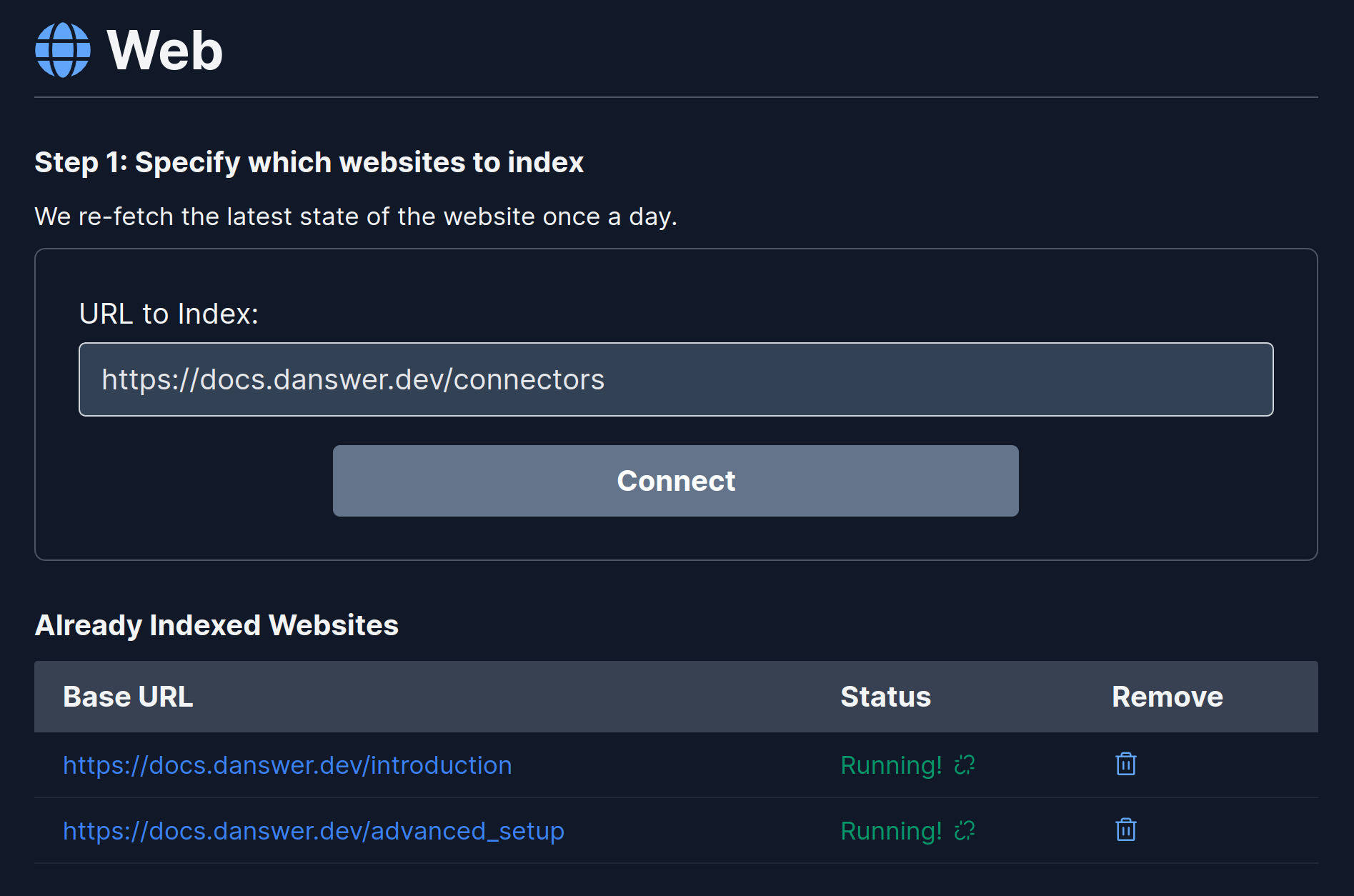
Task: Click the Status column header
Action: click(886, 697)
